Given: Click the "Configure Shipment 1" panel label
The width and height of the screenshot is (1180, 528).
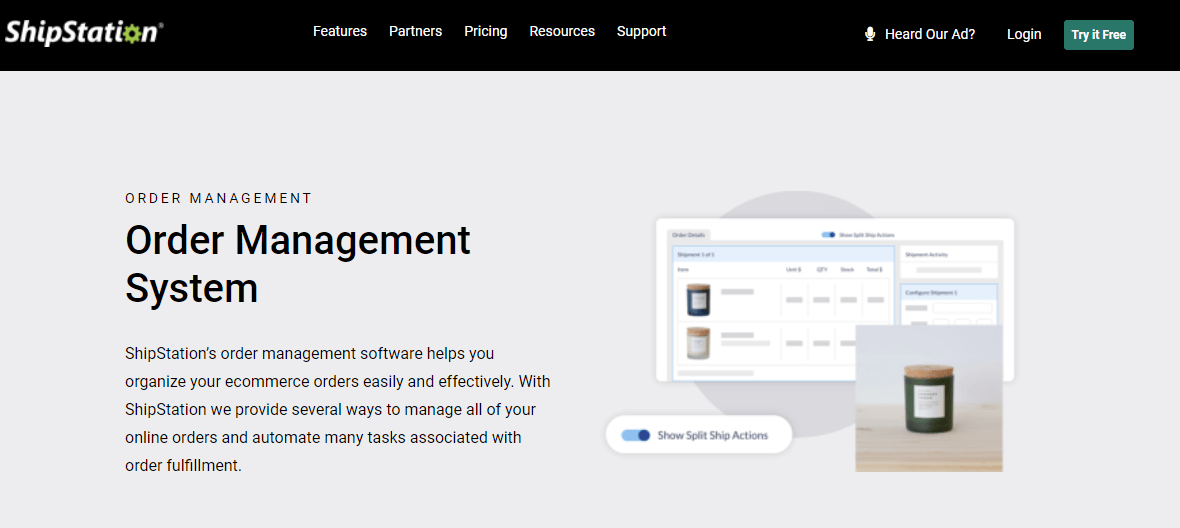Looking at the screenshot, I should click(x=931, y=292).
